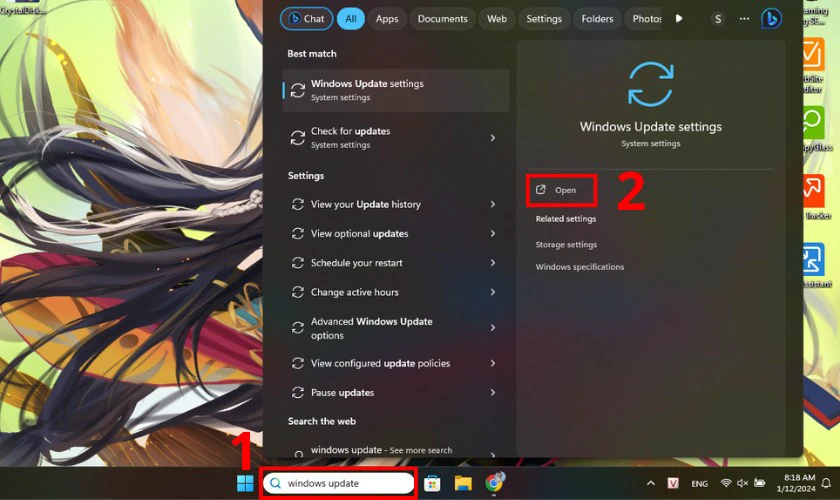Switch to the Folders filter tab
Screen dimensions: 840x500
[597, 19]
